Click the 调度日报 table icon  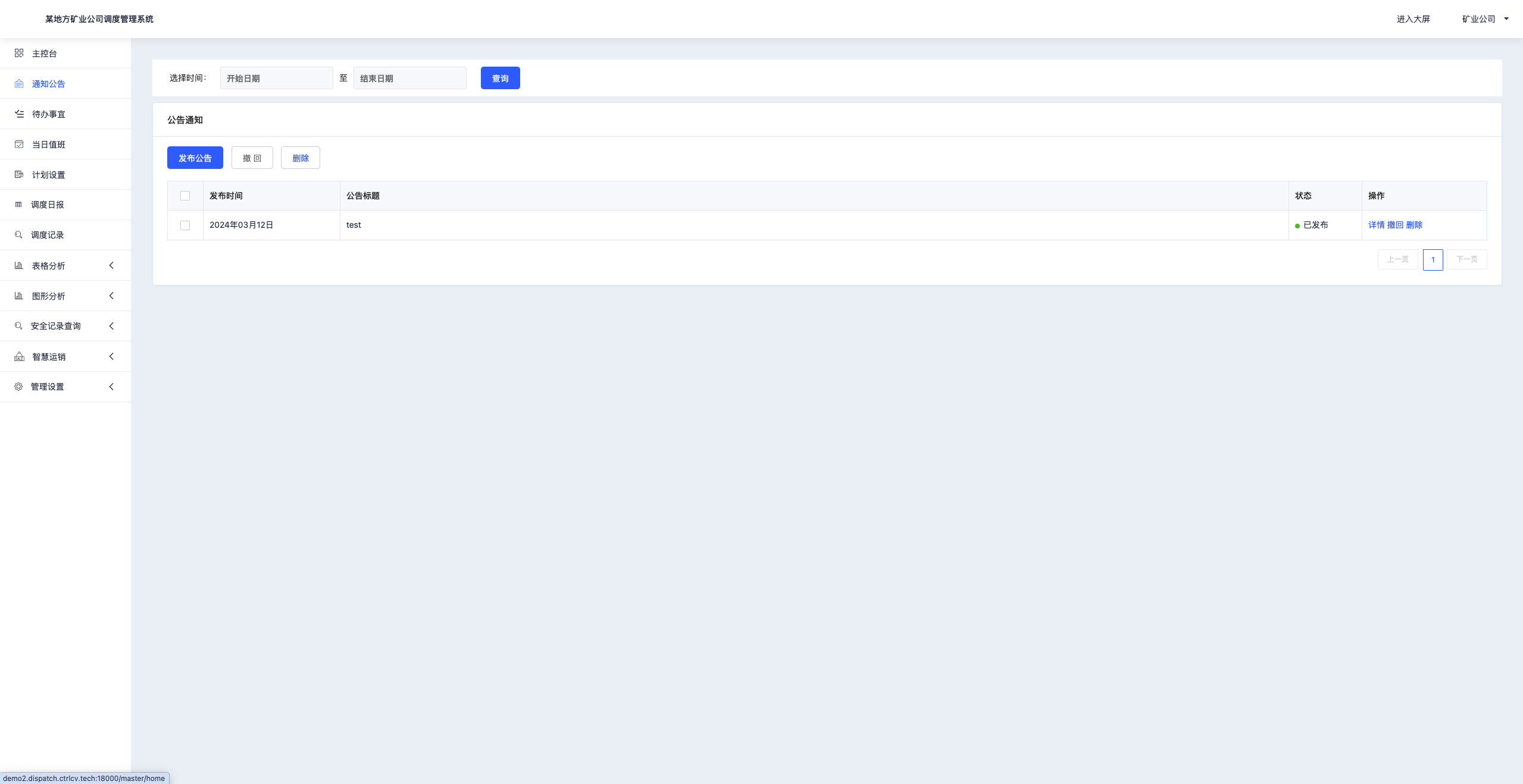pyautogui.click(x=18, y=205)
